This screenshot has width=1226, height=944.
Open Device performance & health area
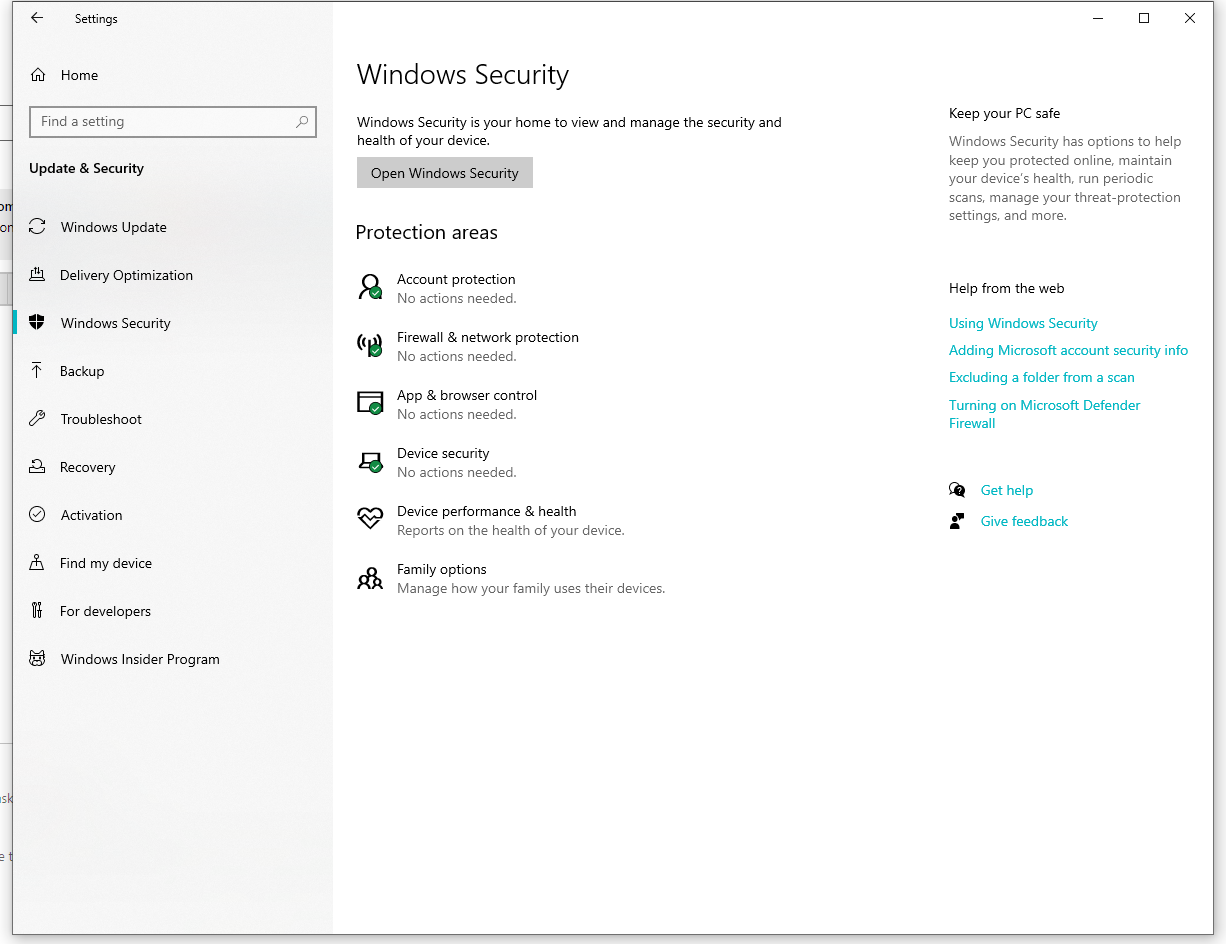pyautogui.click(x=491, y=520)
